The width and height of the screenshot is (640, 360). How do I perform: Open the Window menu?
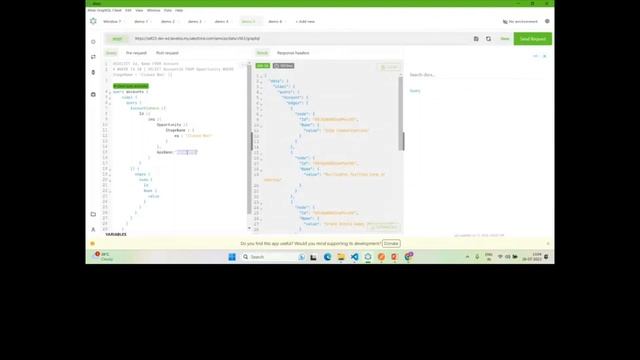(x=153, y=10)
